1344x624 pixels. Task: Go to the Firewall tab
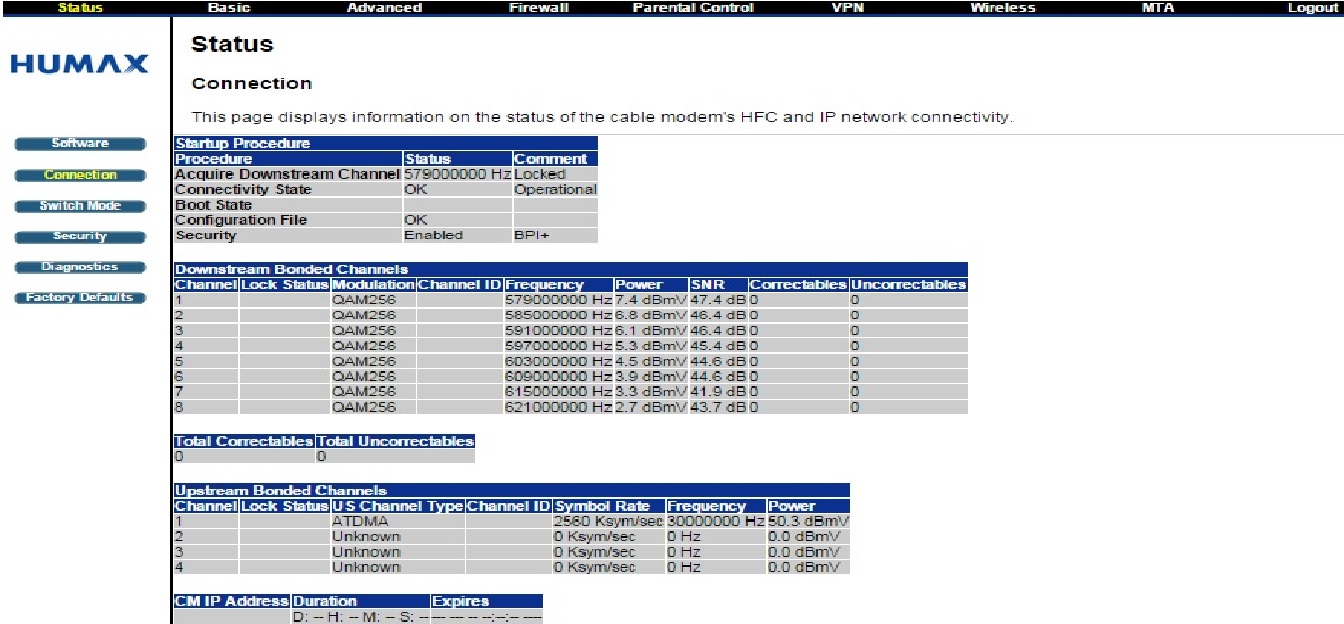[538, 7]
